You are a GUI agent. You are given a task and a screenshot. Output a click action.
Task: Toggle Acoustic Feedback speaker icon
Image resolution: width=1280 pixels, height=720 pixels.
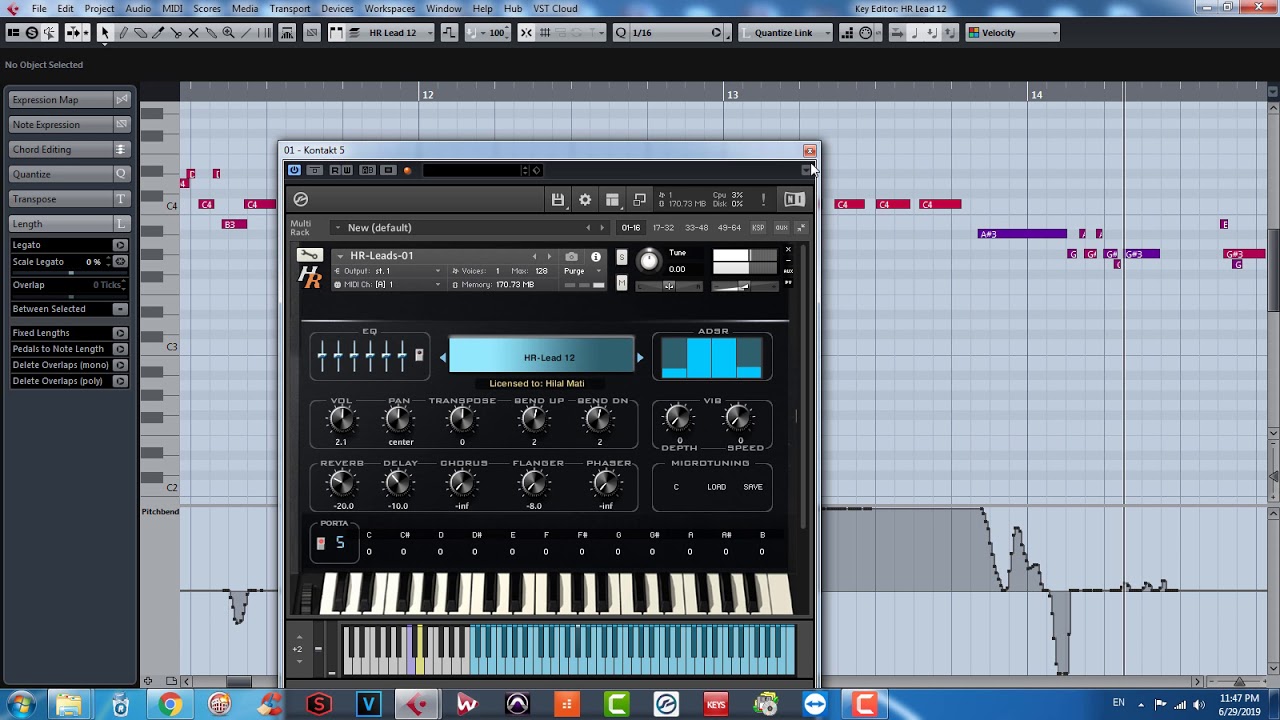pyautogui.click(x=50, y=33)
